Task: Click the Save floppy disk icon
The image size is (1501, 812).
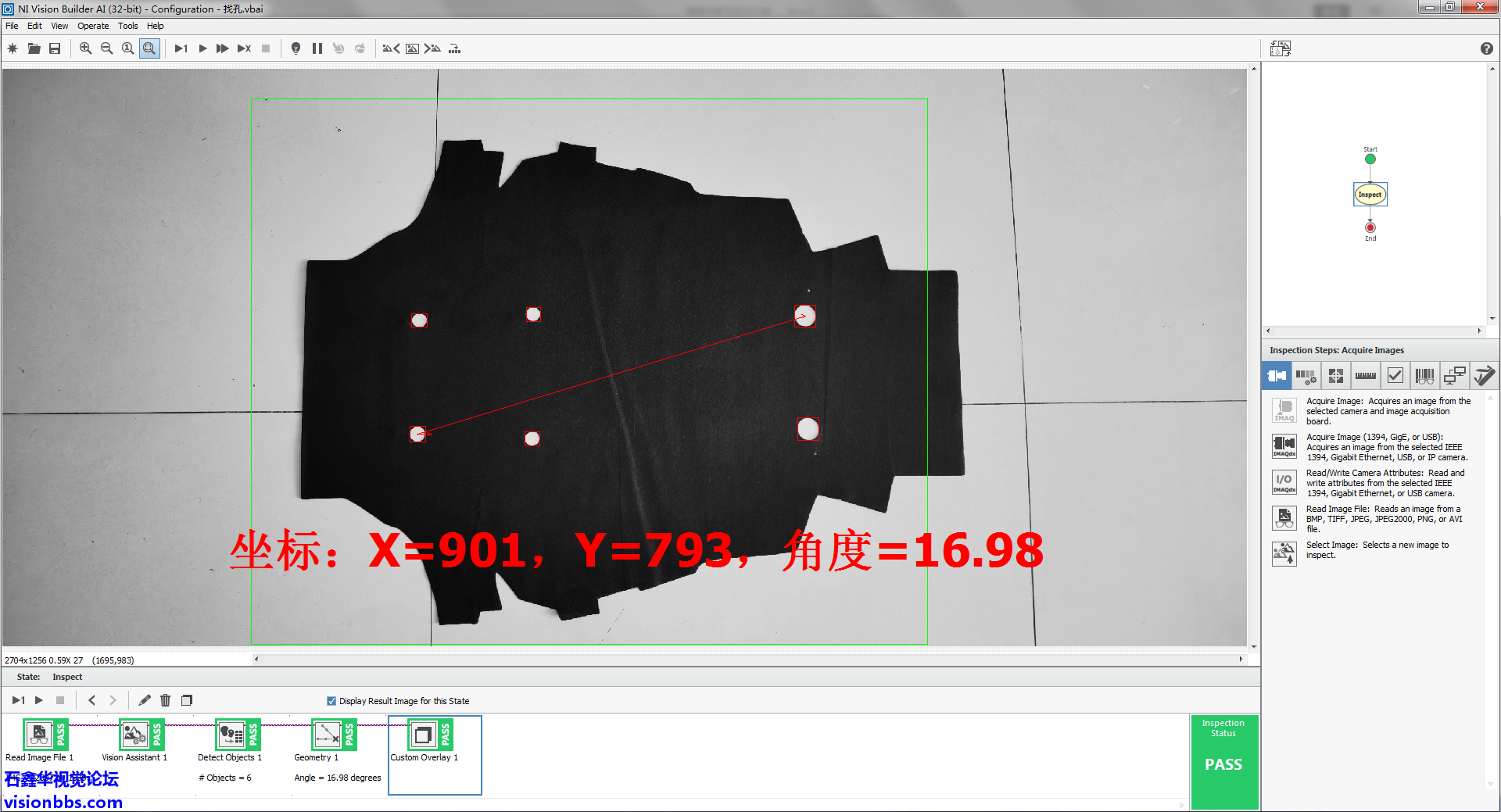Action: coord(55,48)
